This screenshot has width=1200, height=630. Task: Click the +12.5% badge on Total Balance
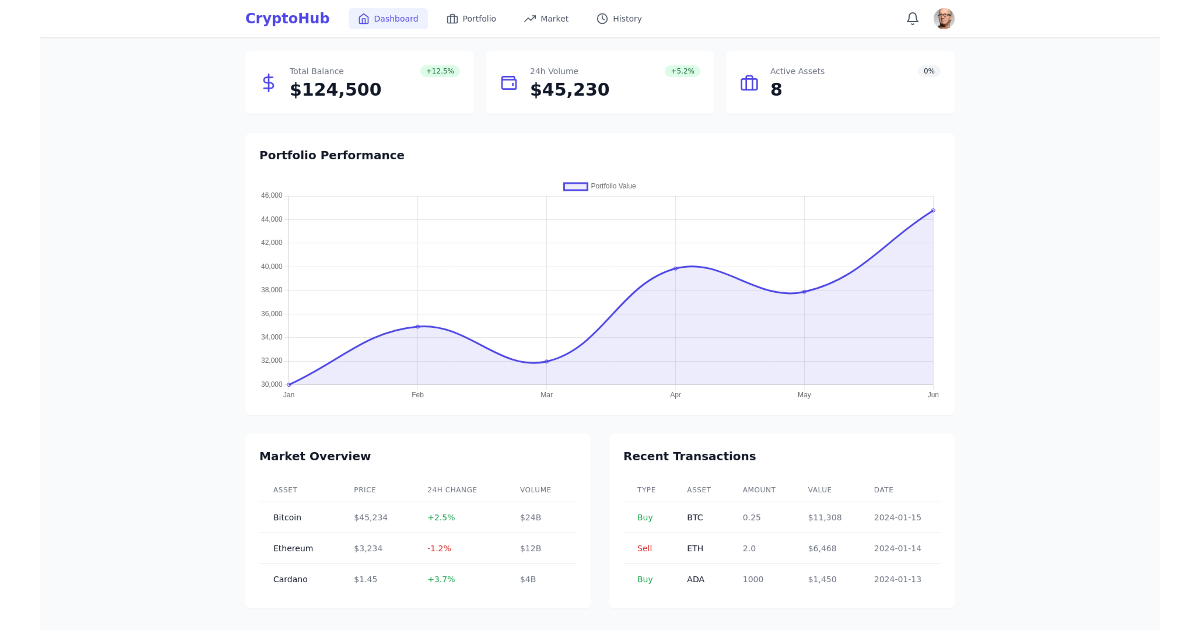tap(440, 70)
